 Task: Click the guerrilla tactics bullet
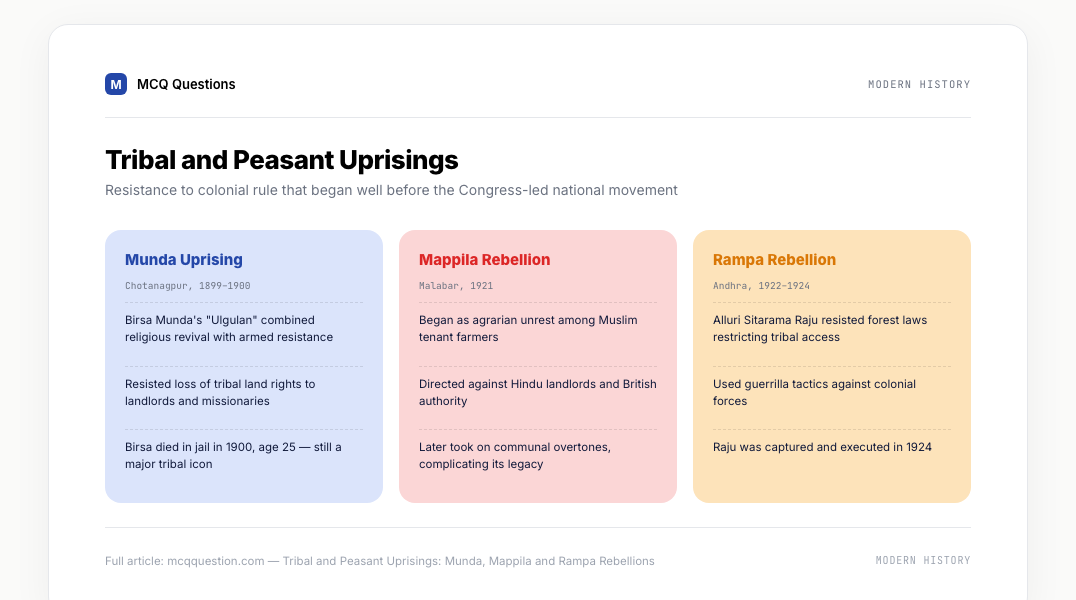point(815,392)
